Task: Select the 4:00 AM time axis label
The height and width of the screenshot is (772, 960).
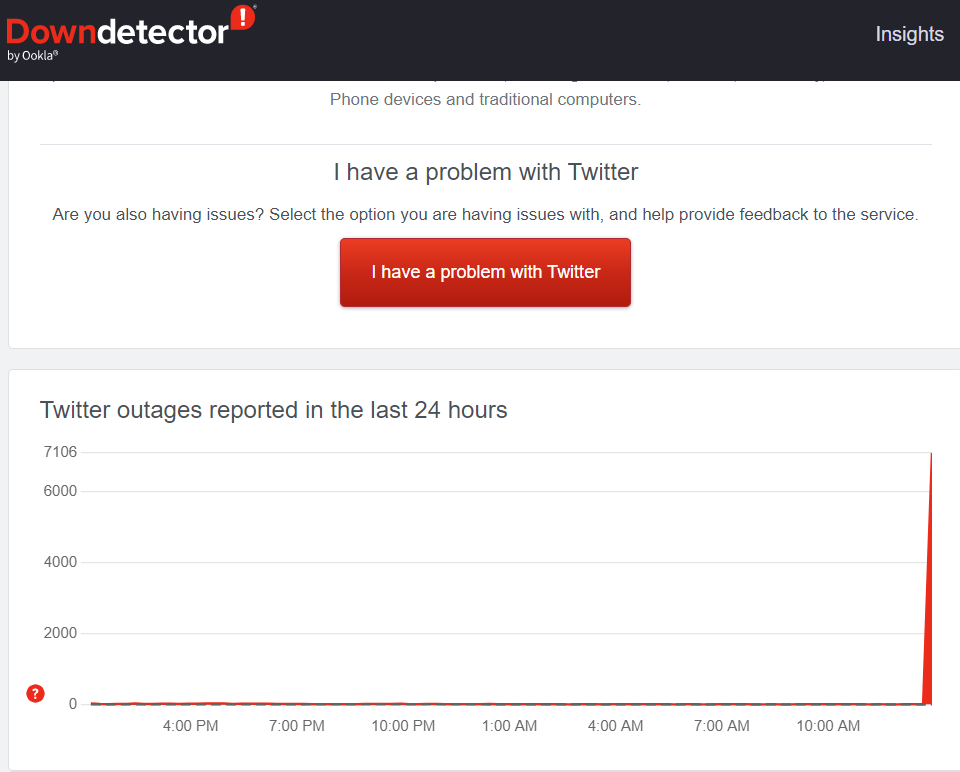Action: [x=616, y=726]
